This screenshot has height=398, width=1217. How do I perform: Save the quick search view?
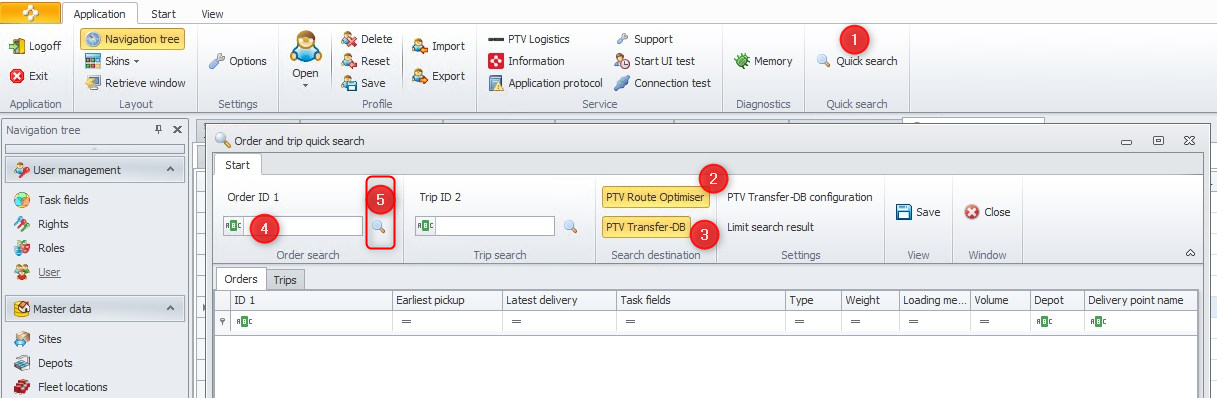[x=918, y=212]
